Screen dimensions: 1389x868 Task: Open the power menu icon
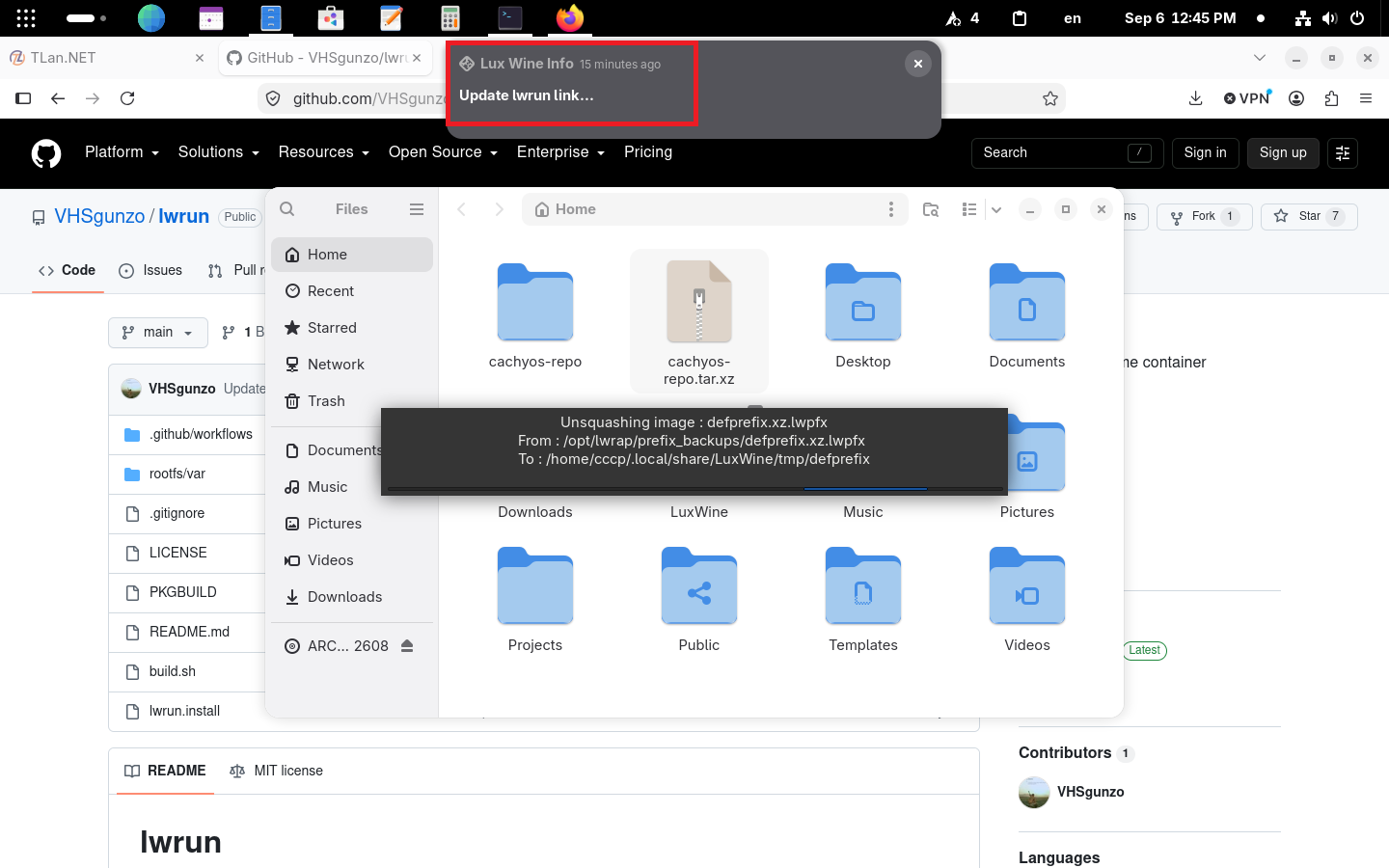point(1357,18)
